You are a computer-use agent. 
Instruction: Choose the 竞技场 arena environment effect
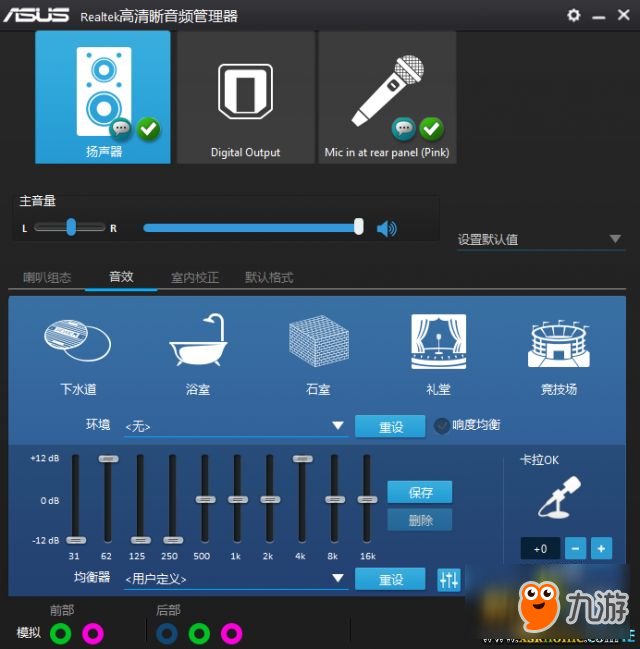(559, 358)
